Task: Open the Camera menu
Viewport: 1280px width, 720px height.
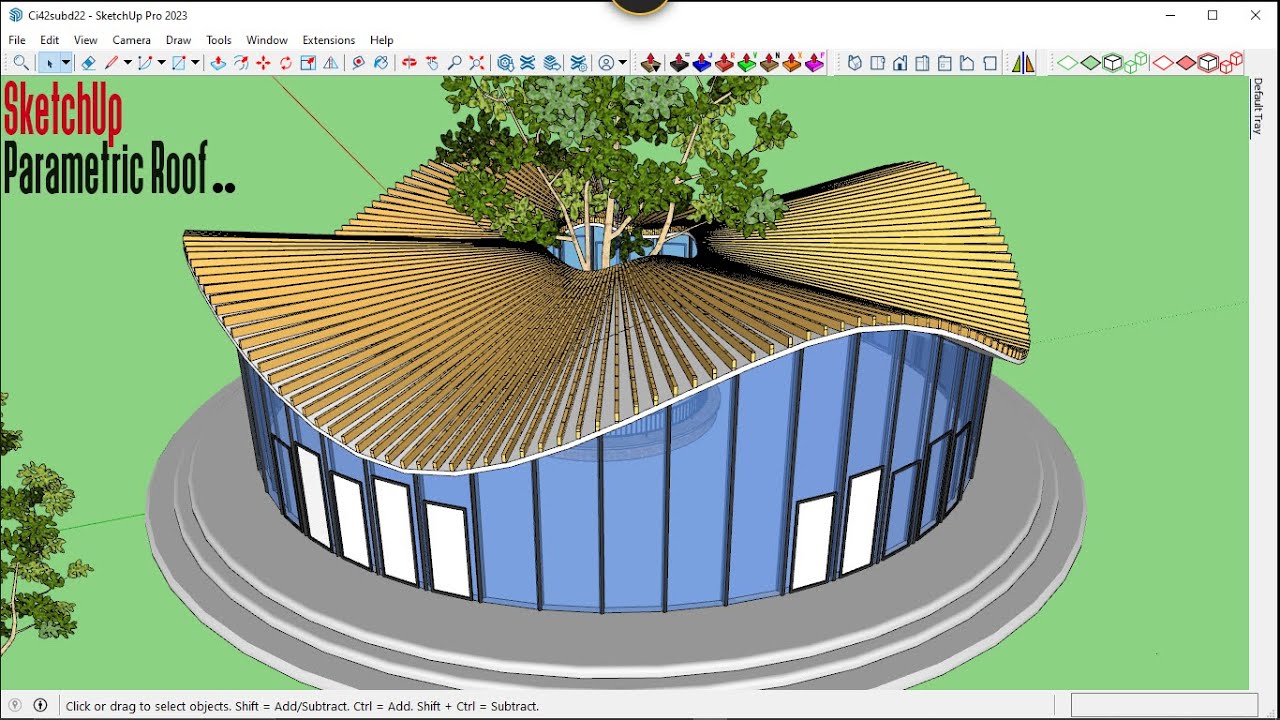Action: (131, 40)
